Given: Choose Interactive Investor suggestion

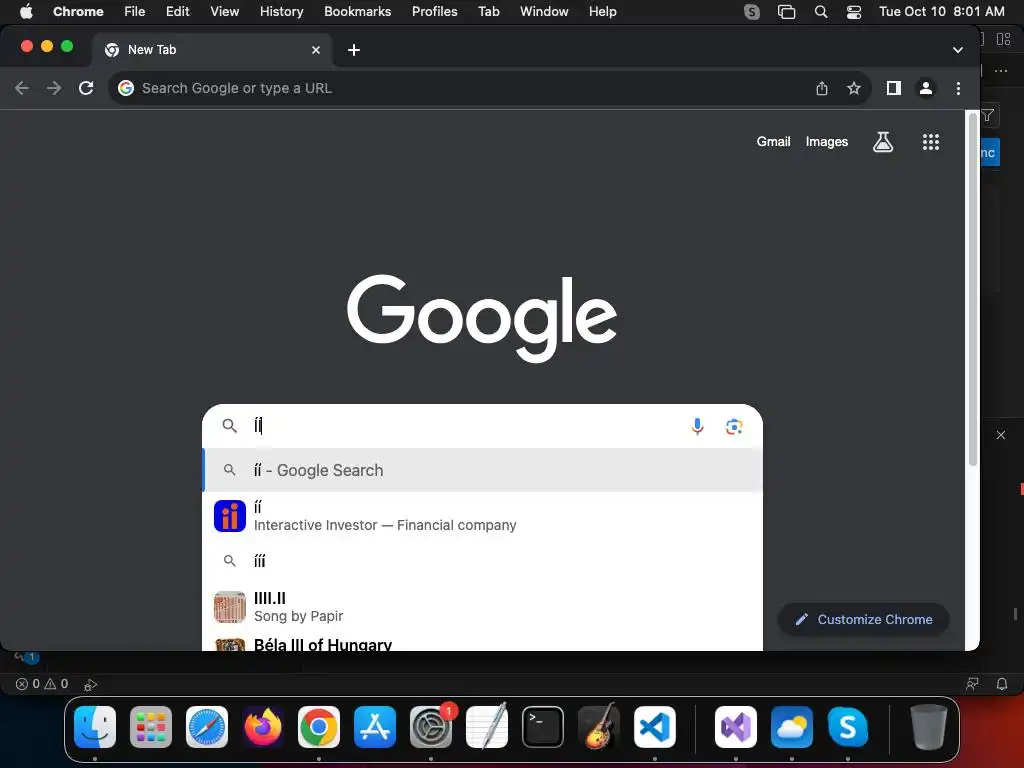Looking at the screenshot, I should (x=483, y=516).
